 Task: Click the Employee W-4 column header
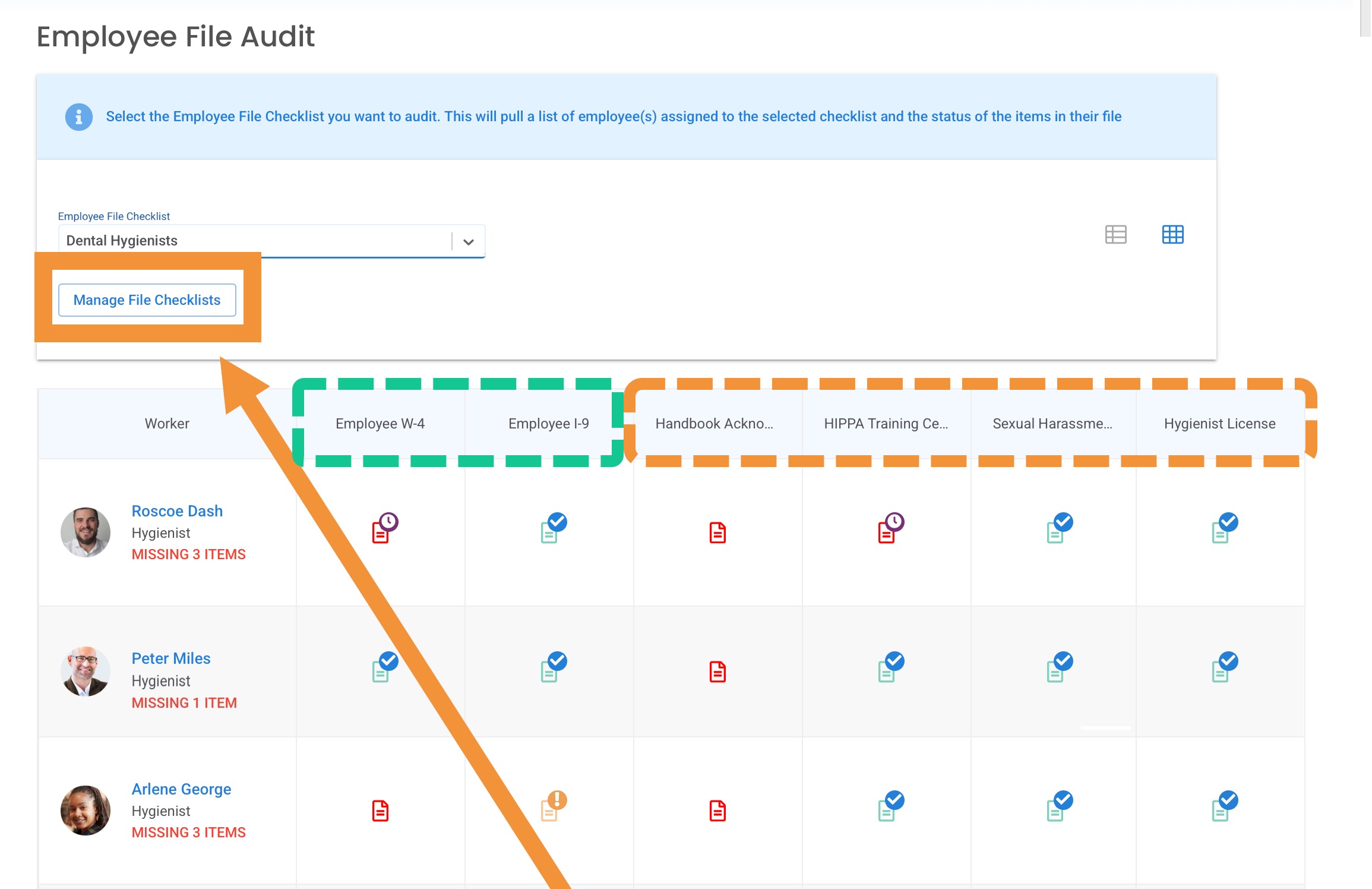[380, 424]
